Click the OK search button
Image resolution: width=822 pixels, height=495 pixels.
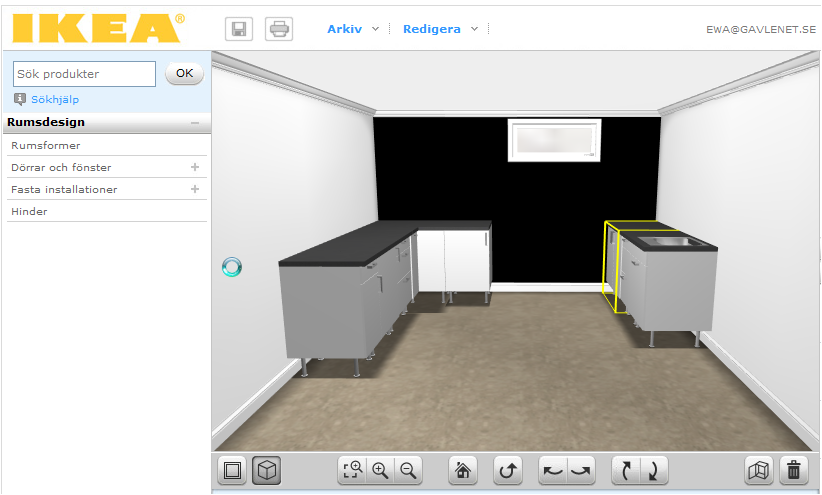coord(184,73)
